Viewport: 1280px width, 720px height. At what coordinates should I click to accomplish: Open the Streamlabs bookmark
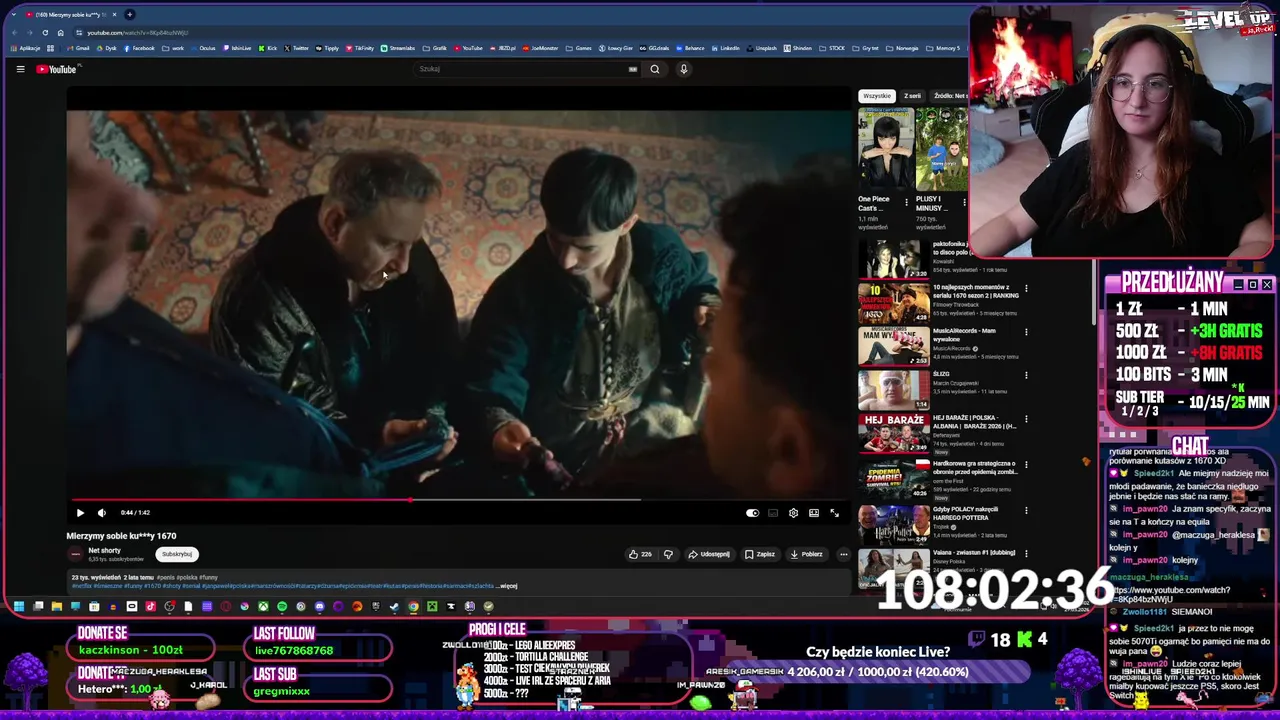click(398, 48)
